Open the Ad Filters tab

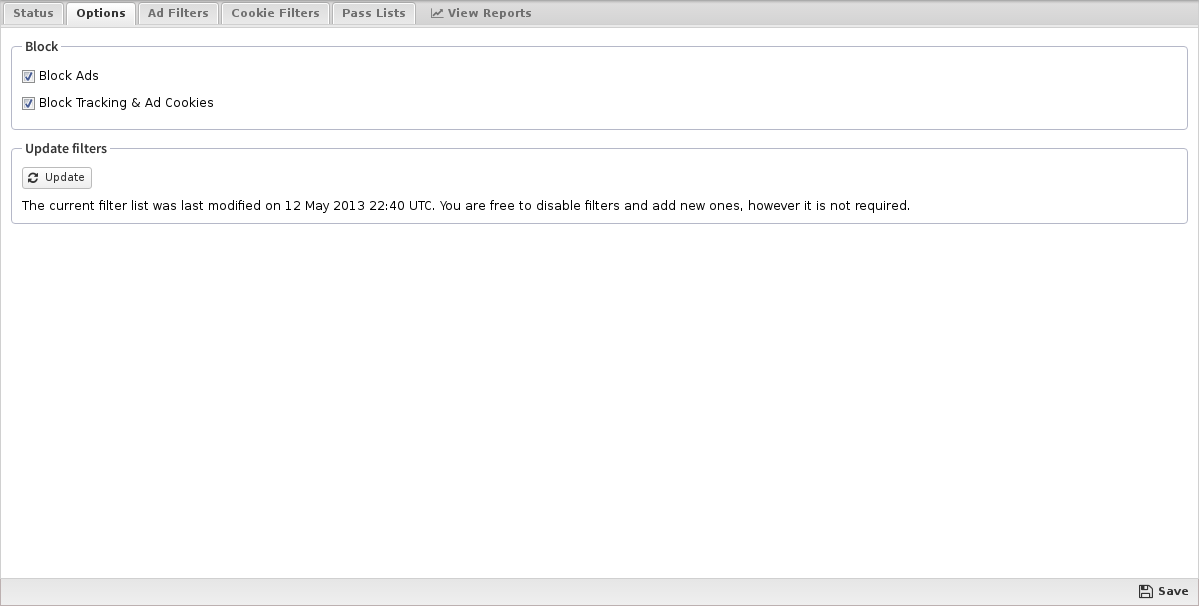coord(178,13)
